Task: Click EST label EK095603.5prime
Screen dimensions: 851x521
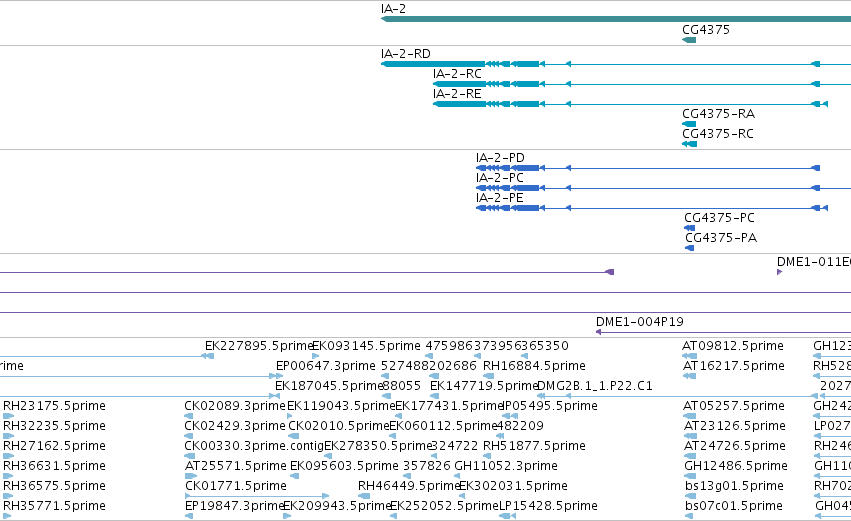Action: click(x=344, y=467)
